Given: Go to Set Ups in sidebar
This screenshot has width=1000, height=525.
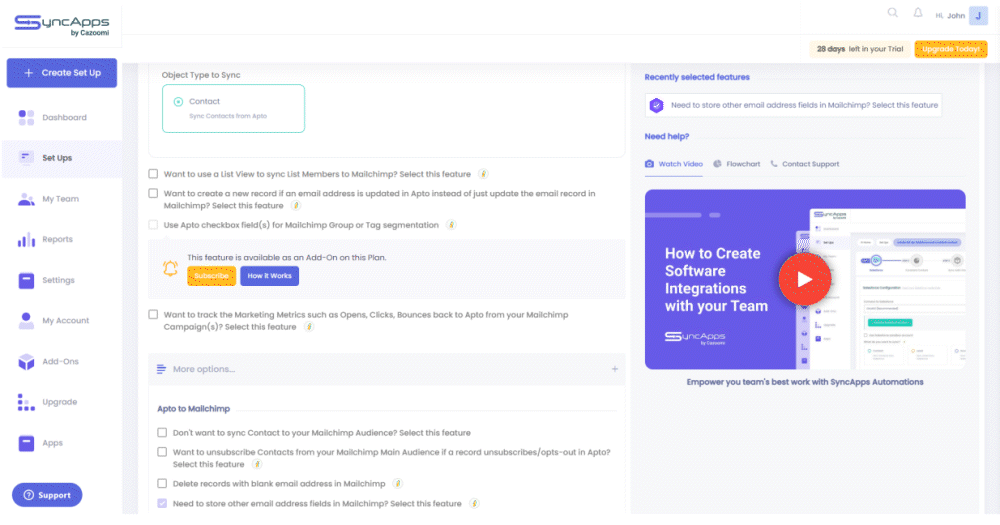Looking at the screenshot, I should coord(62,158).
